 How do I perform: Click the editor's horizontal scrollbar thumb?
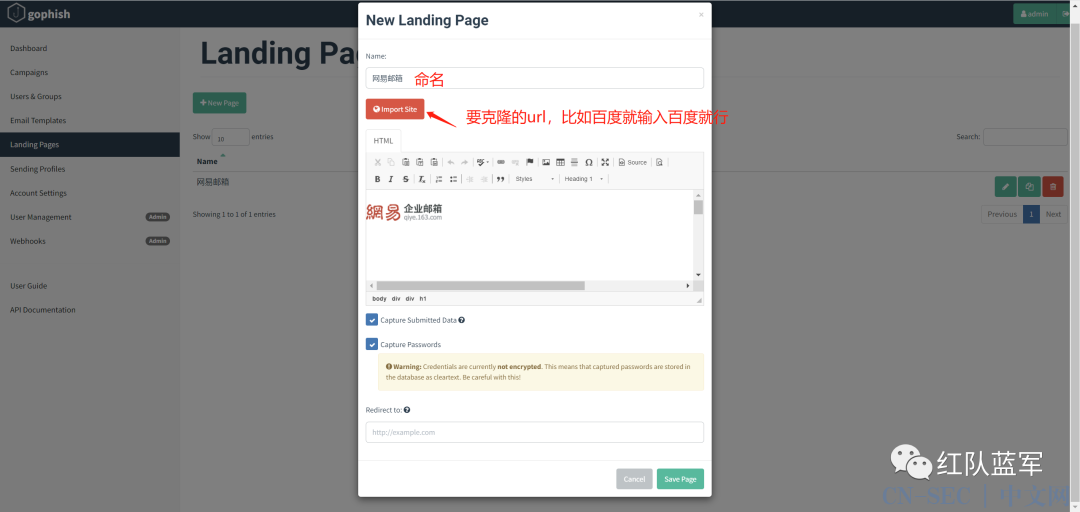[481, 285]
